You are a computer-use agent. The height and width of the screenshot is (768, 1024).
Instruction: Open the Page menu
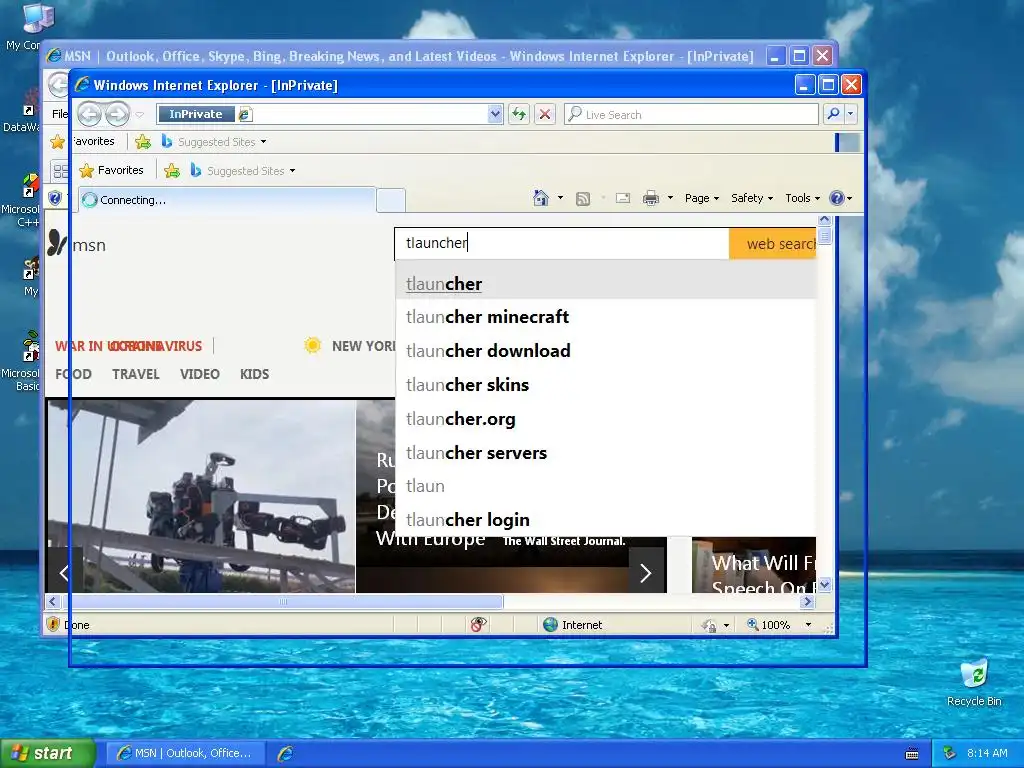[x=701, y=198]
